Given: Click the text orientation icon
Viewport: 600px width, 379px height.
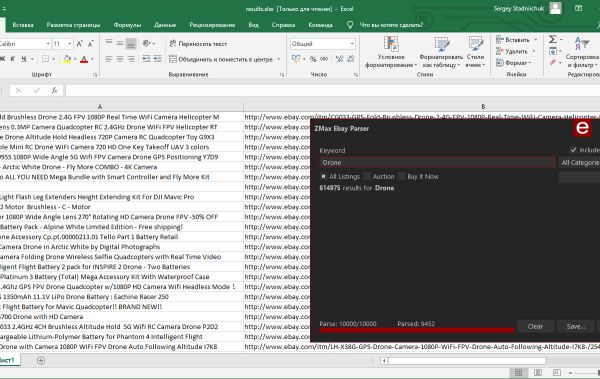Looking at the screenshot, I should coord(147,43).
